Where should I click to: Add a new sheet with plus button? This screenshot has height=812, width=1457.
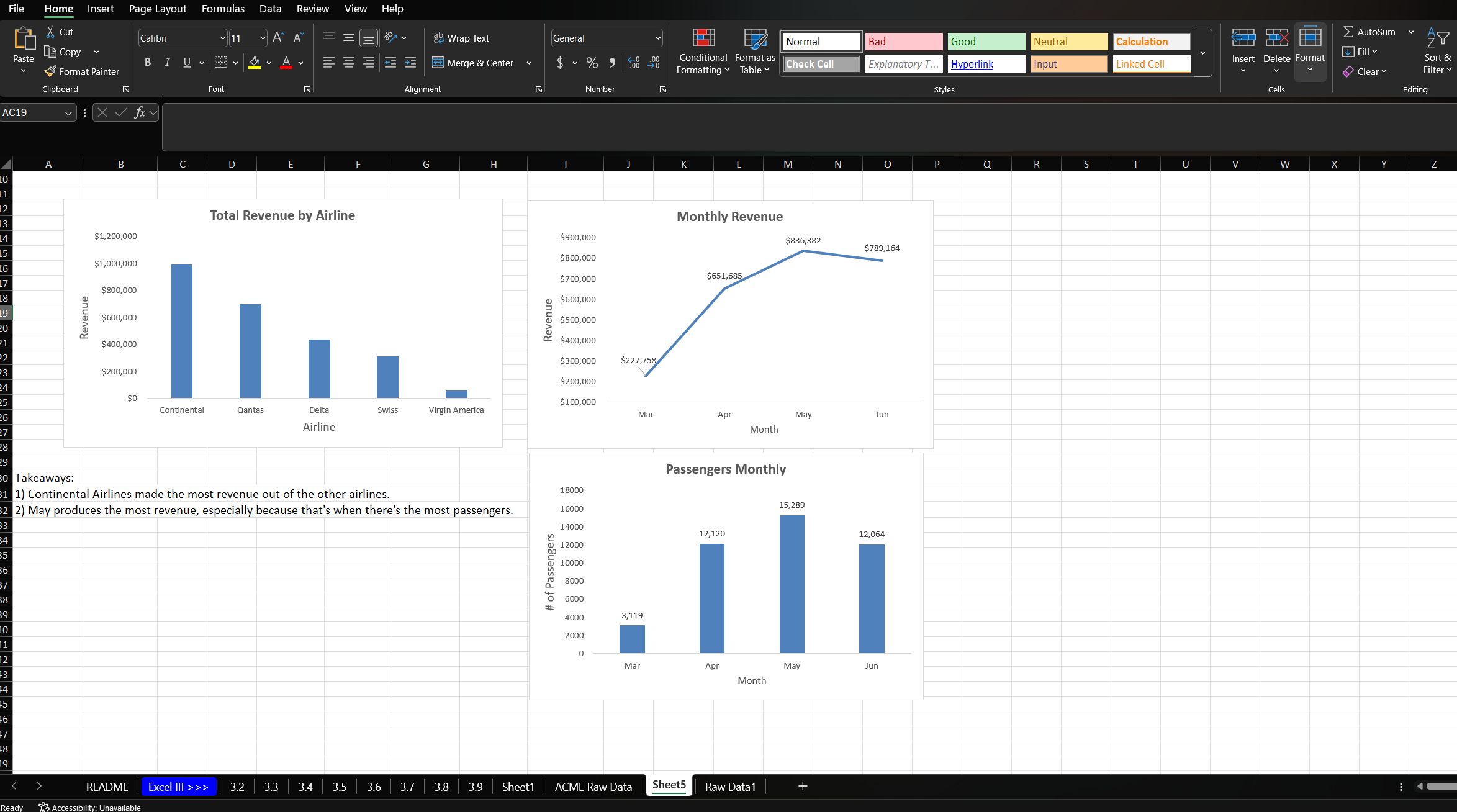[803, 786]
